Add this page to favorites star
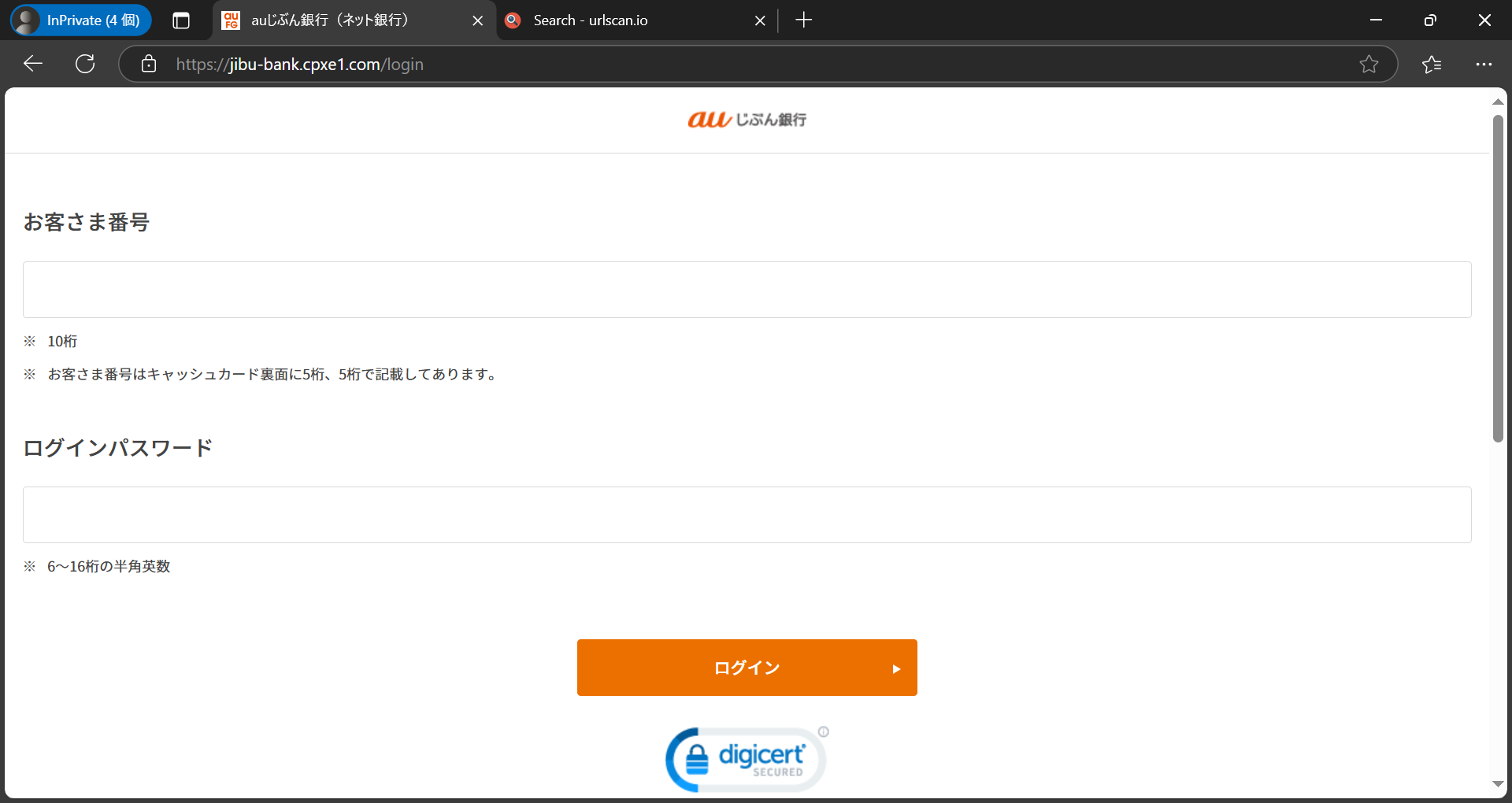Screen dimensions: 1512x803 coord(1369,64)
